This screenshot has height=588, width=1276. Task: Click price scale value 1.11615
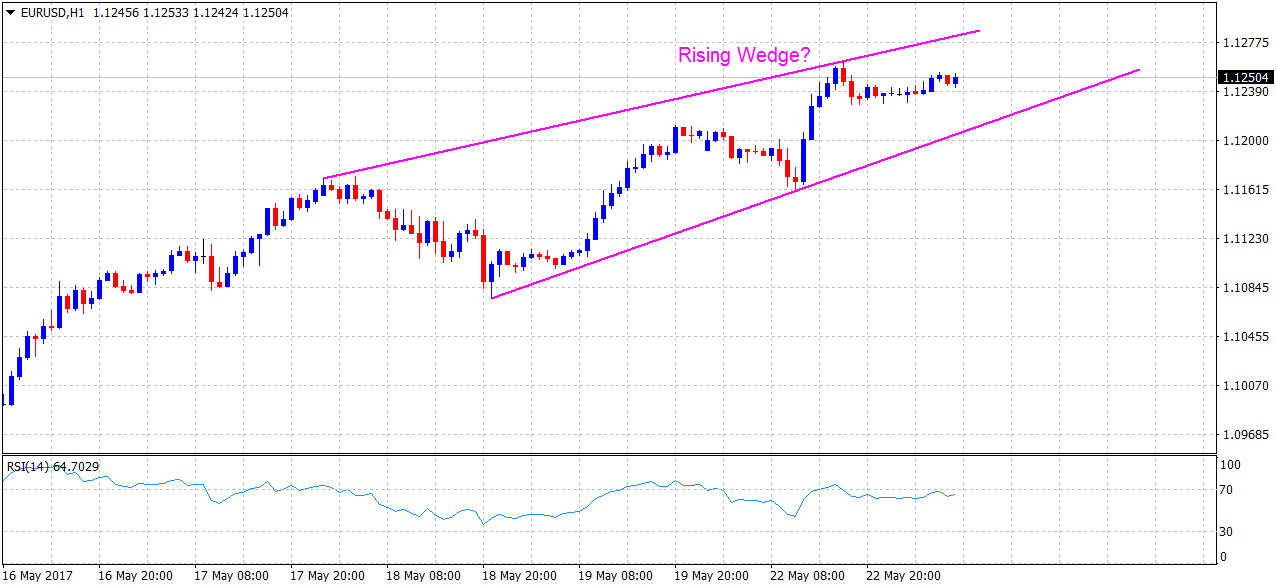[x=1244, y=190]
